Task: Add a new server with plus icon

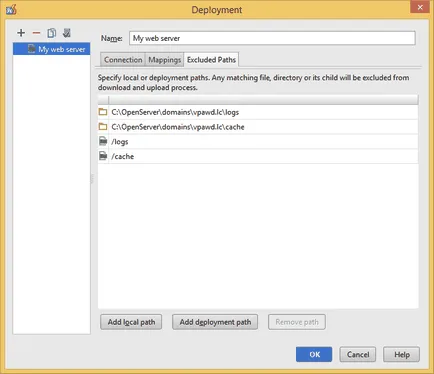Action: [21, 33]
